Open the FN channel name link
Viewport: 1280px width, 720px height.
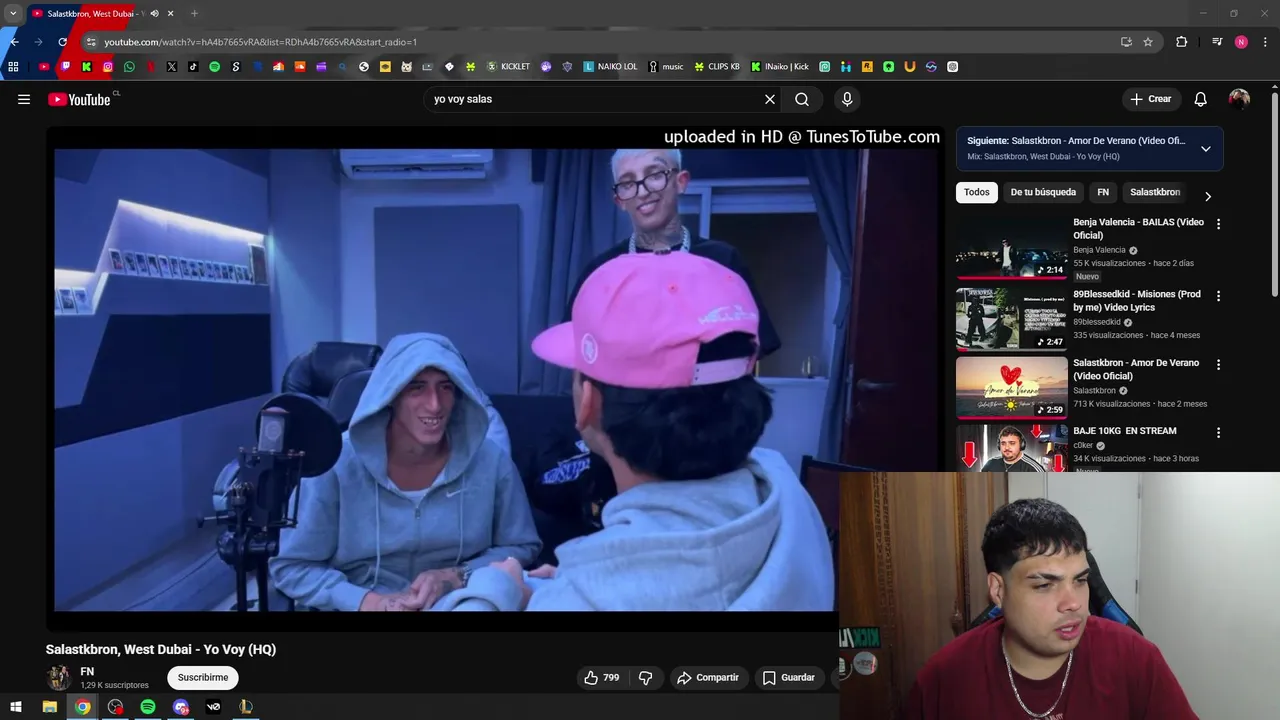pos(87,672)
